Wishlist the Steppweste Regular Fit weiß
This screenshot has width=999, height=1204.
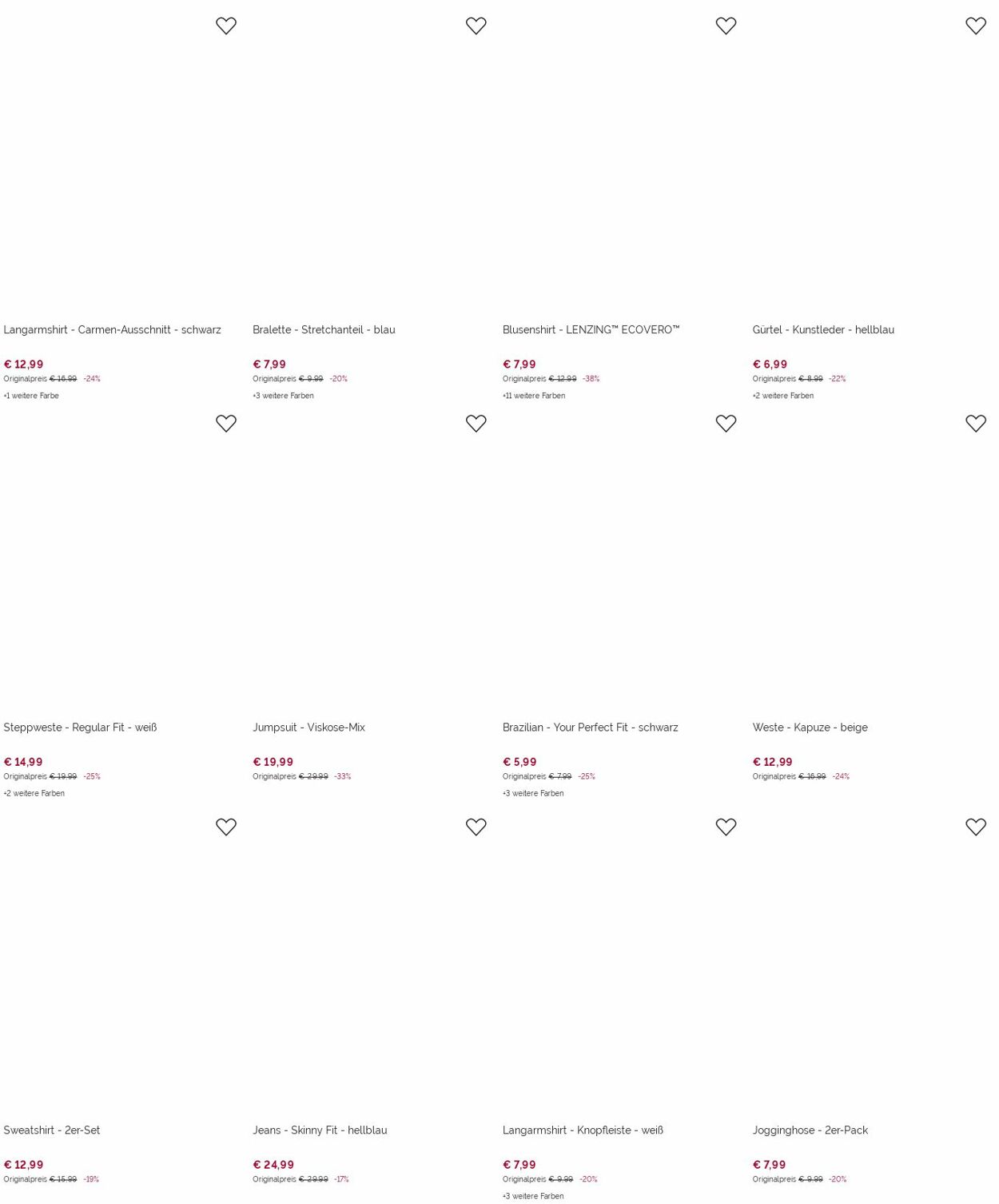(226, 423)
